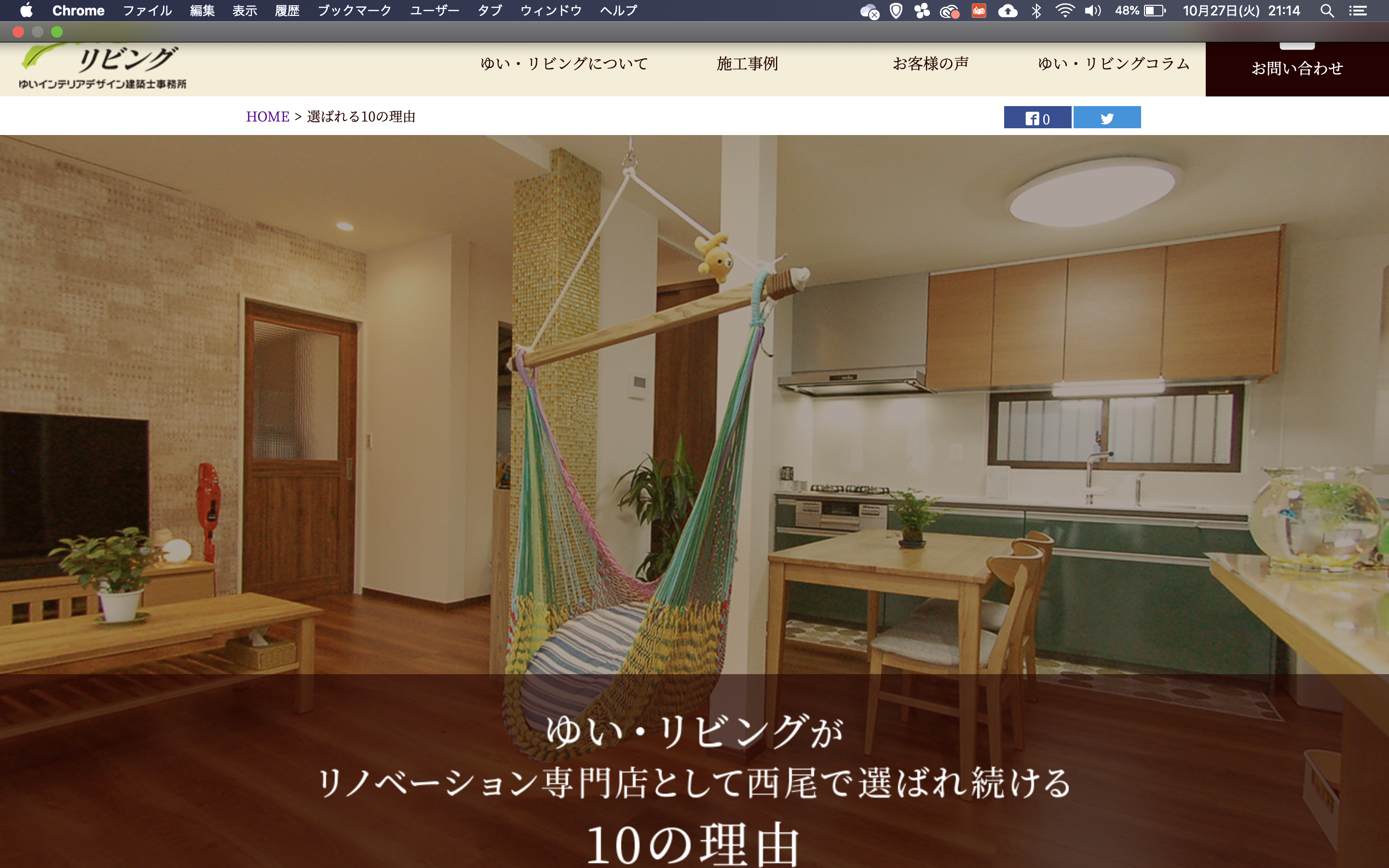Click the orange app icon in menu bar

(979, 10)
